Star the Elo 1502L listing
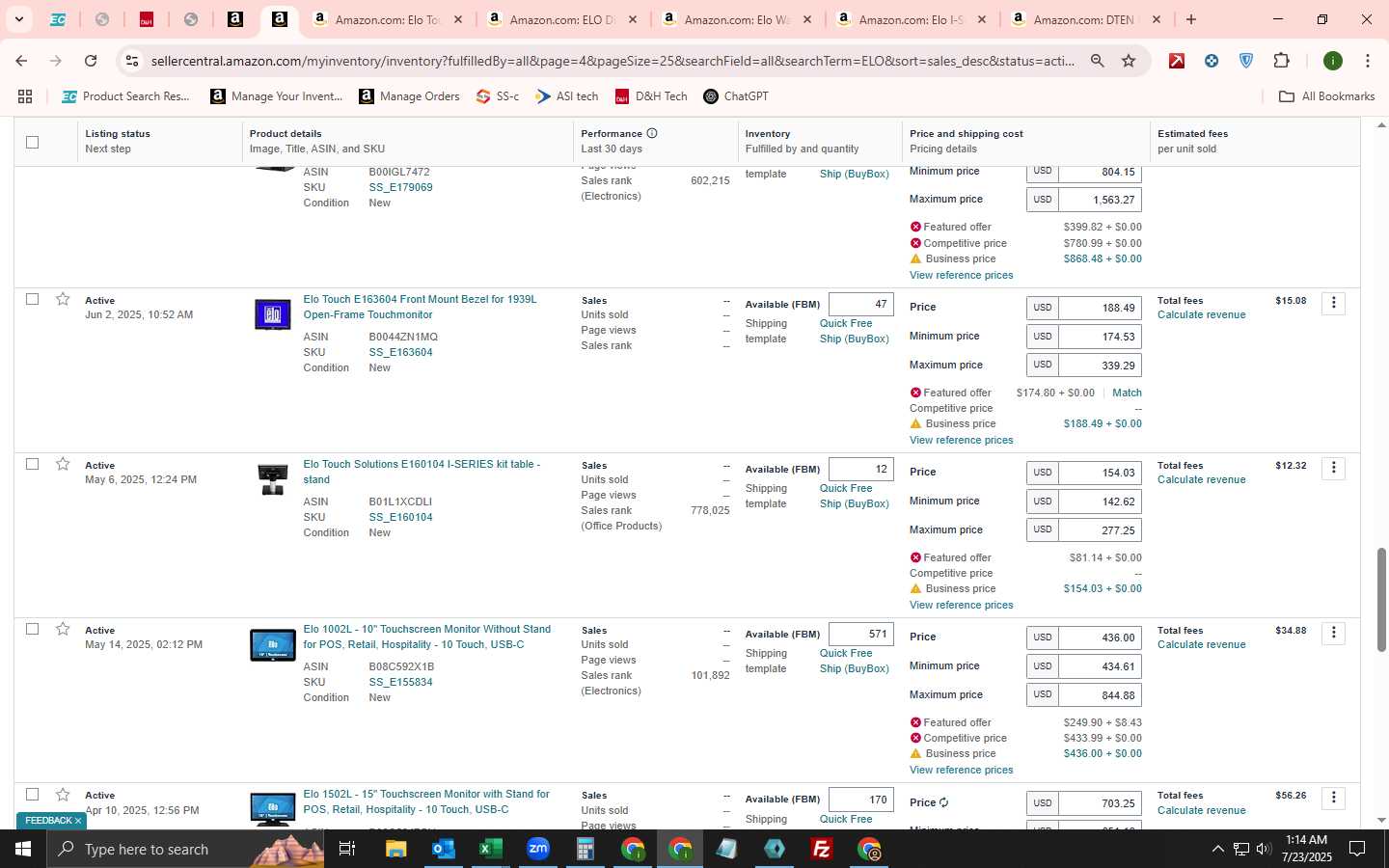1389x868 pixels. (x=63, y=795)
